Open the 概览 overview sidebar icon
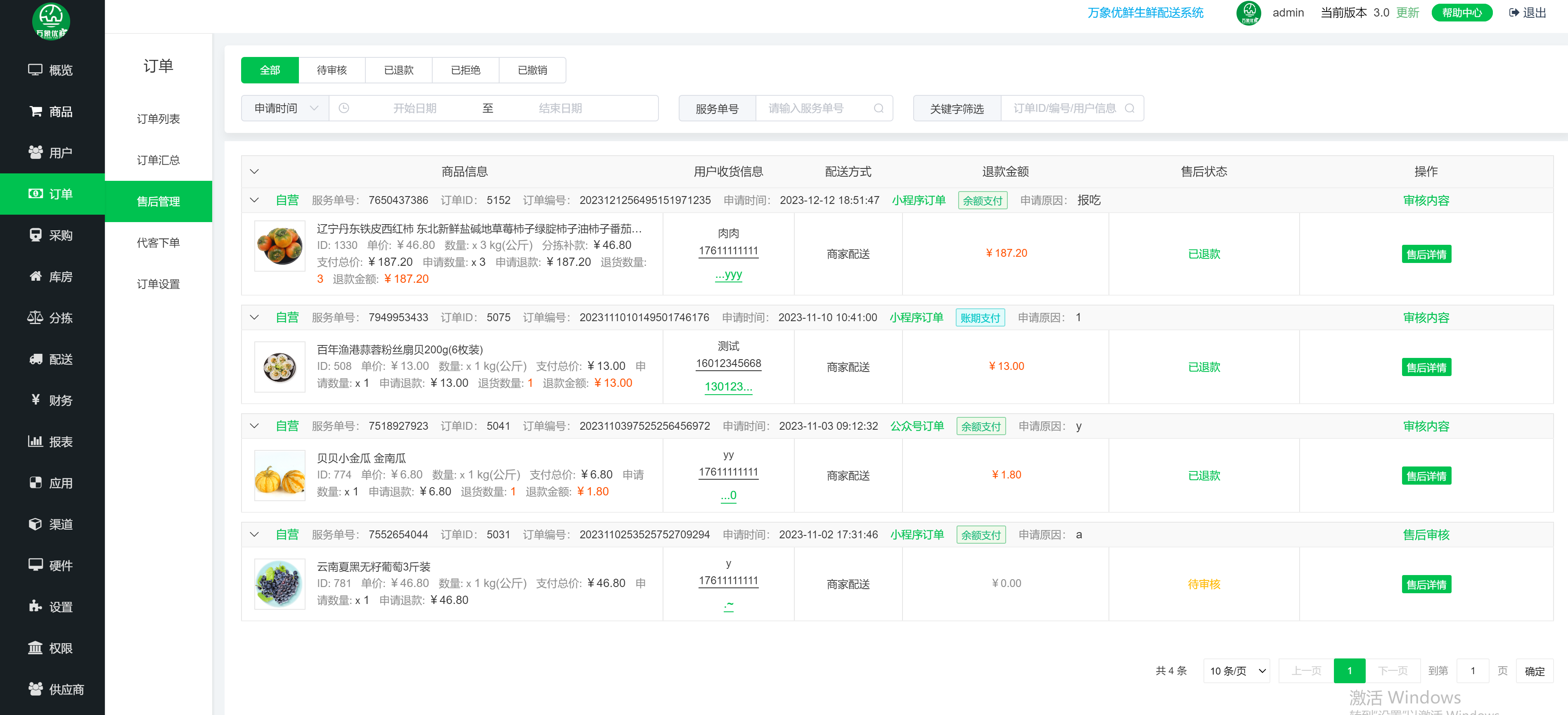1568x715 pixels. (x=36, y=70)
